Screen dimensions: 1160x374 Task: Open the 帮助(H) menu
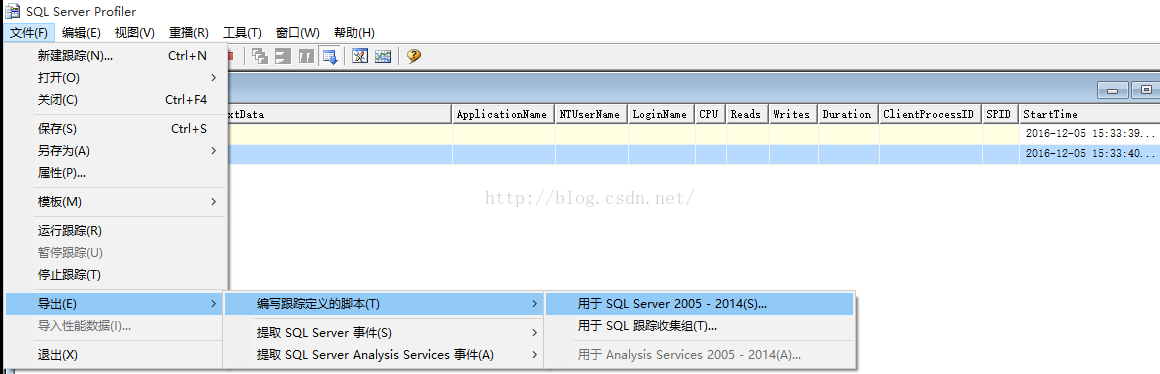[354, 33]
